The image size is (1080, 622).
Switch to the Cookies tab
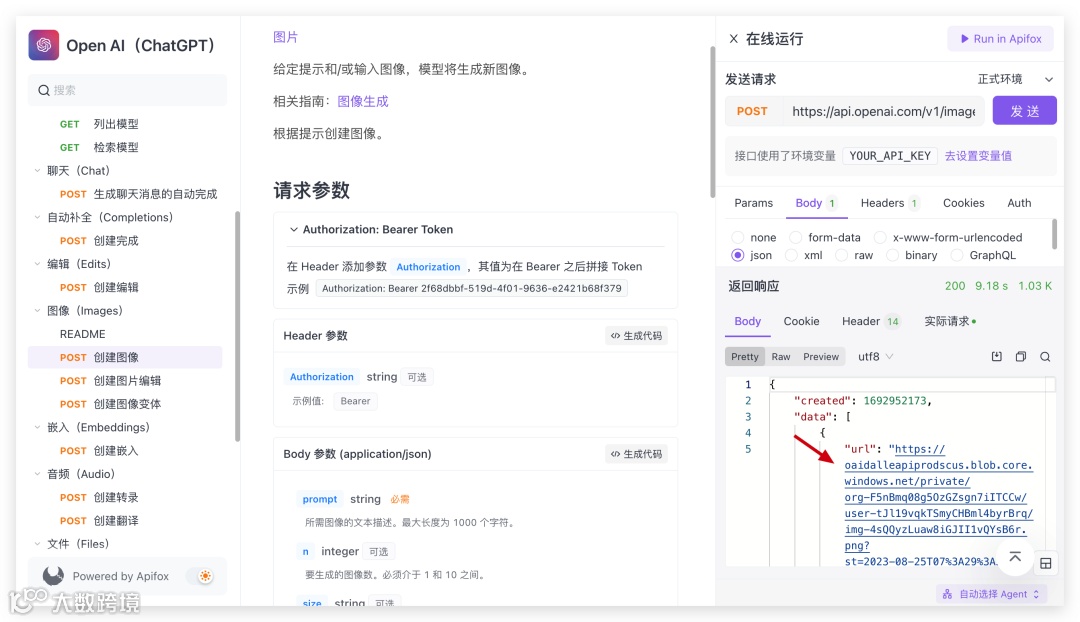pos(963,203)
